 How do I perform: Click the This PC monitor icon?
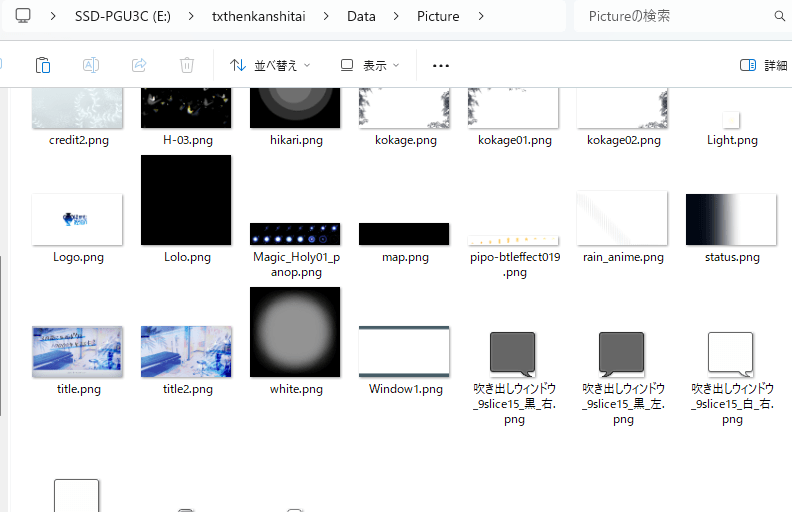(23, 16)
